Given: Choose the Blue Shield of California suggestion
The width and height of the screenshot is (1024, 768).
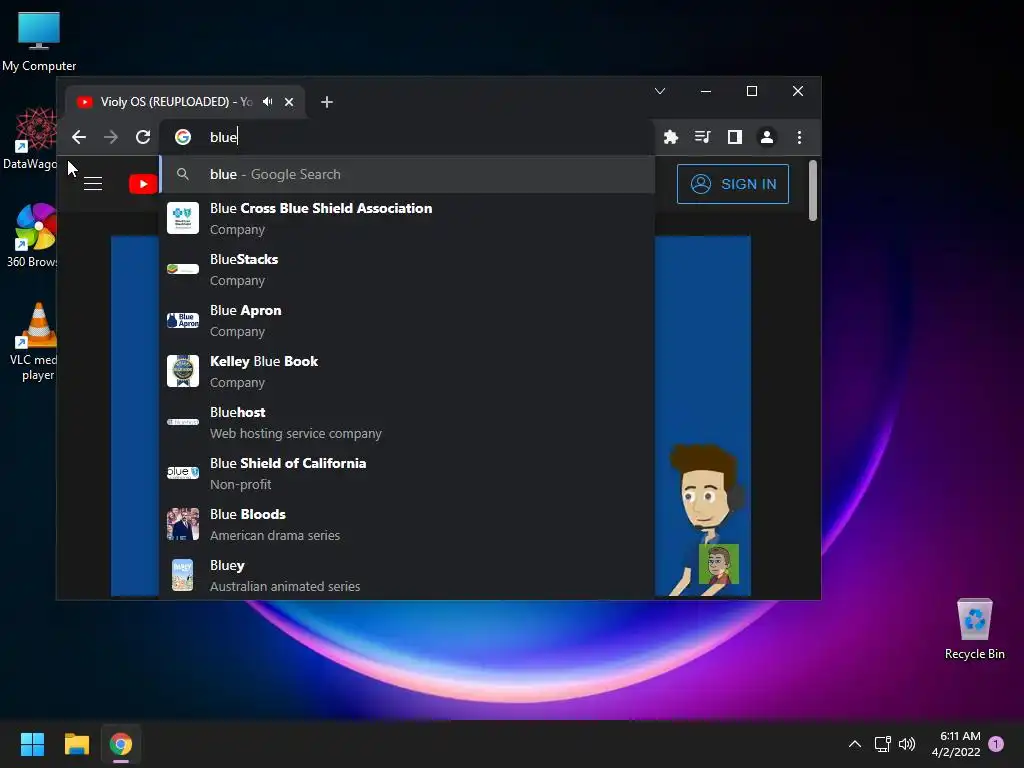Looking at the screenshot, I should 407,473.
